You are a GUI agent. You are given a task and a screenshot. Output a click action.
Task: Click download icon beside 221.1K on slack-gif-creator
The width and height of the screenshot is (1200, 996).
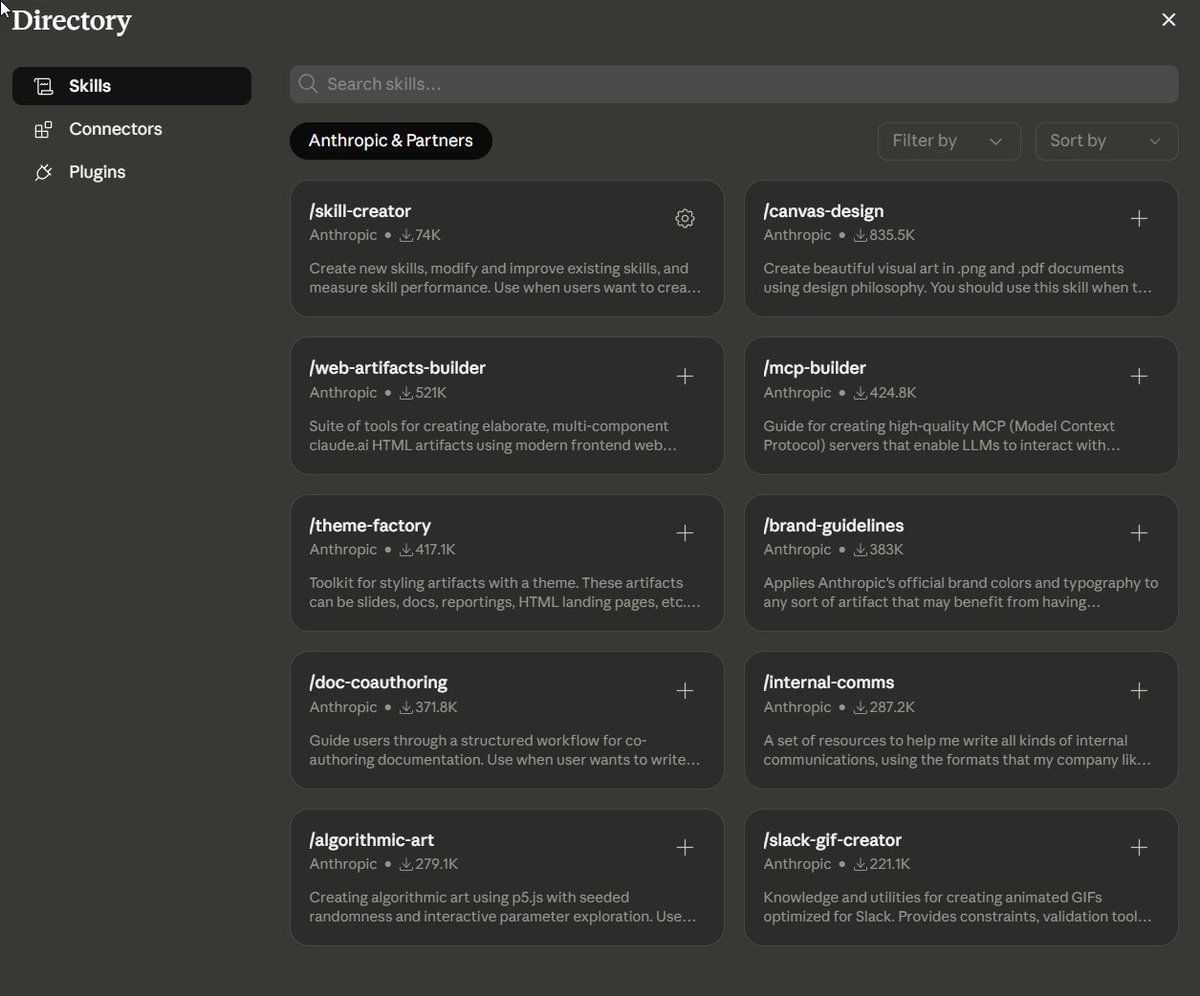pos(860,864)
